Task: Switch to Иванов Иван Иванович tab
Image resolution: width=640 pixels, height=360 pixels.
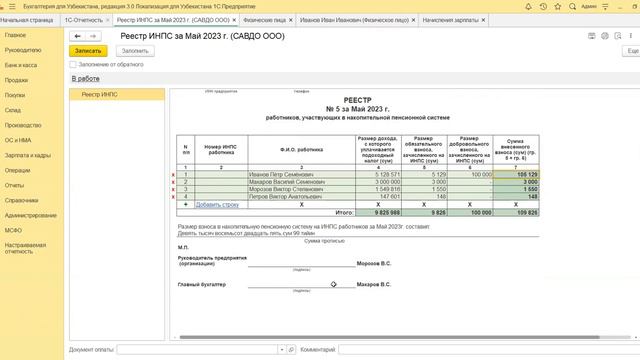Action: click(x=354, y=20)
